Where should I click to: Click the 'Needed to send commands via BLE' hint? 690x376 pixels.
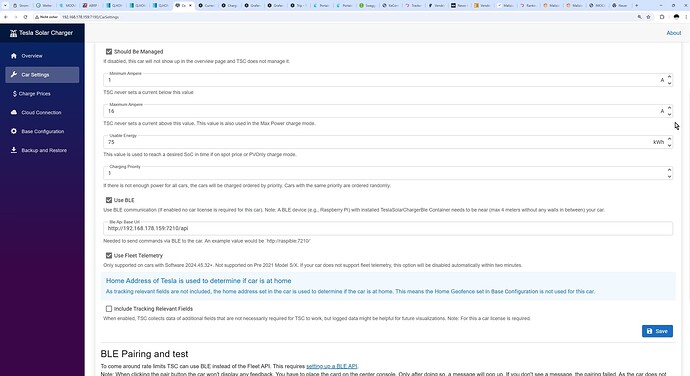coord(207,241)
